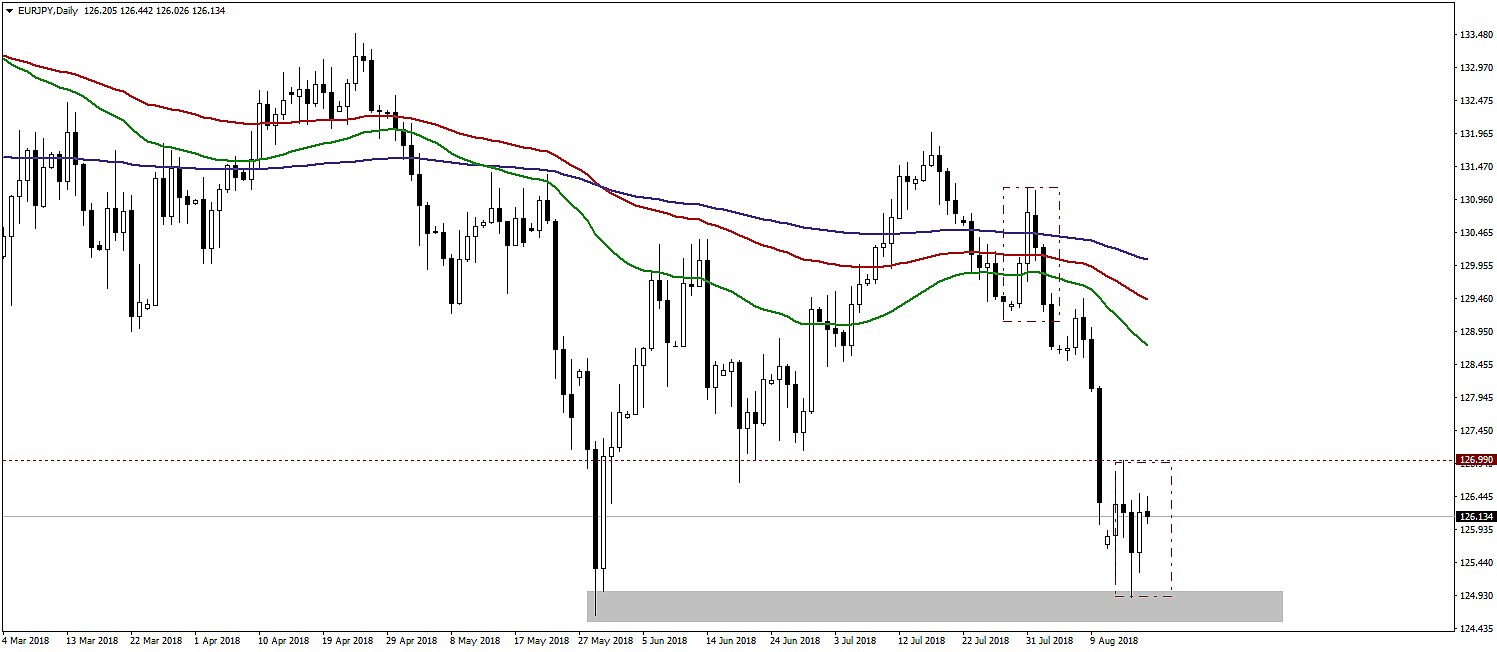Click the 13 Mar 2018 date label
This screenshot has height=652, width=1497.
coord(92,640)
